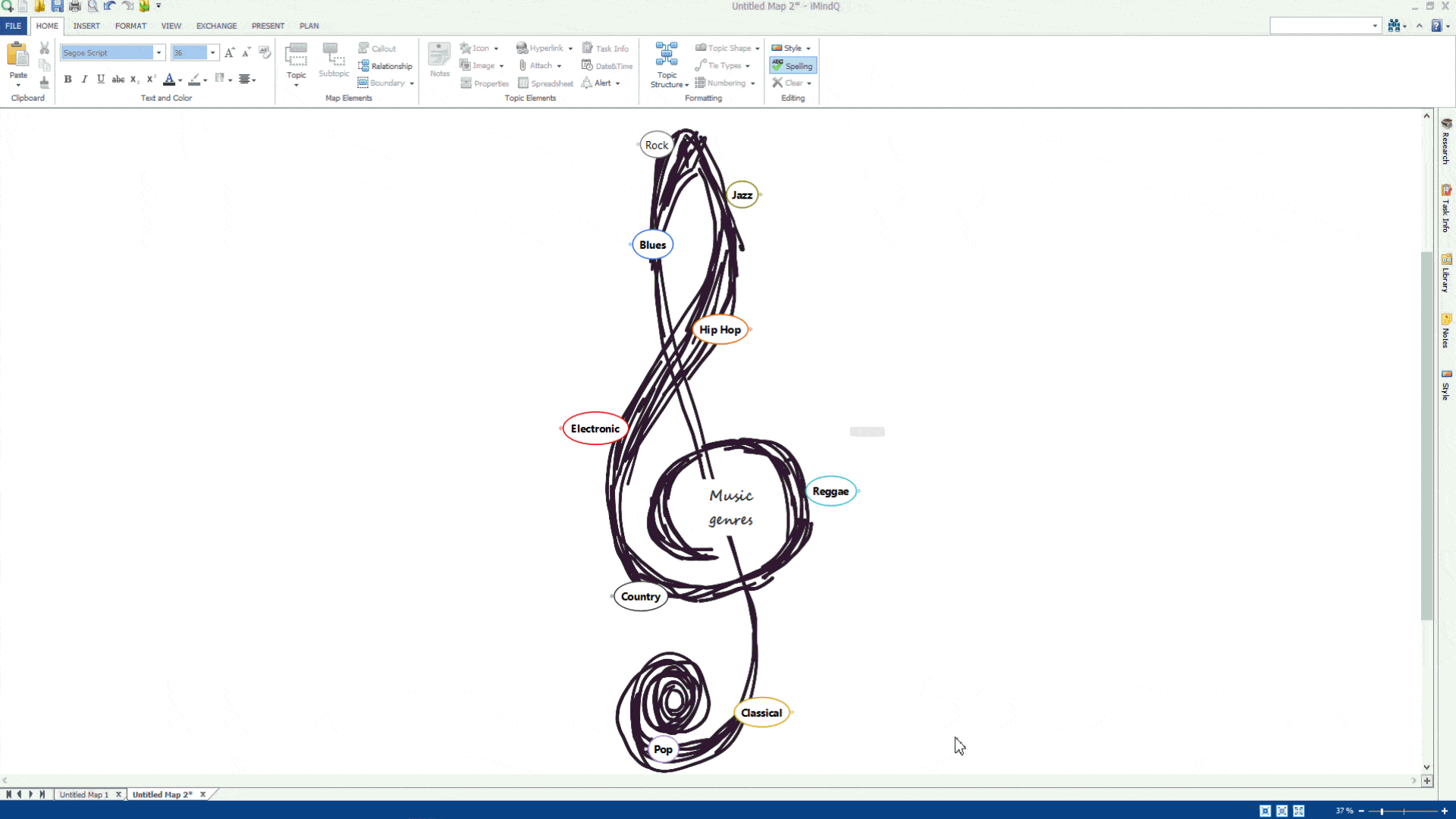Open the Library panel on the right

tap(1448, 275)
